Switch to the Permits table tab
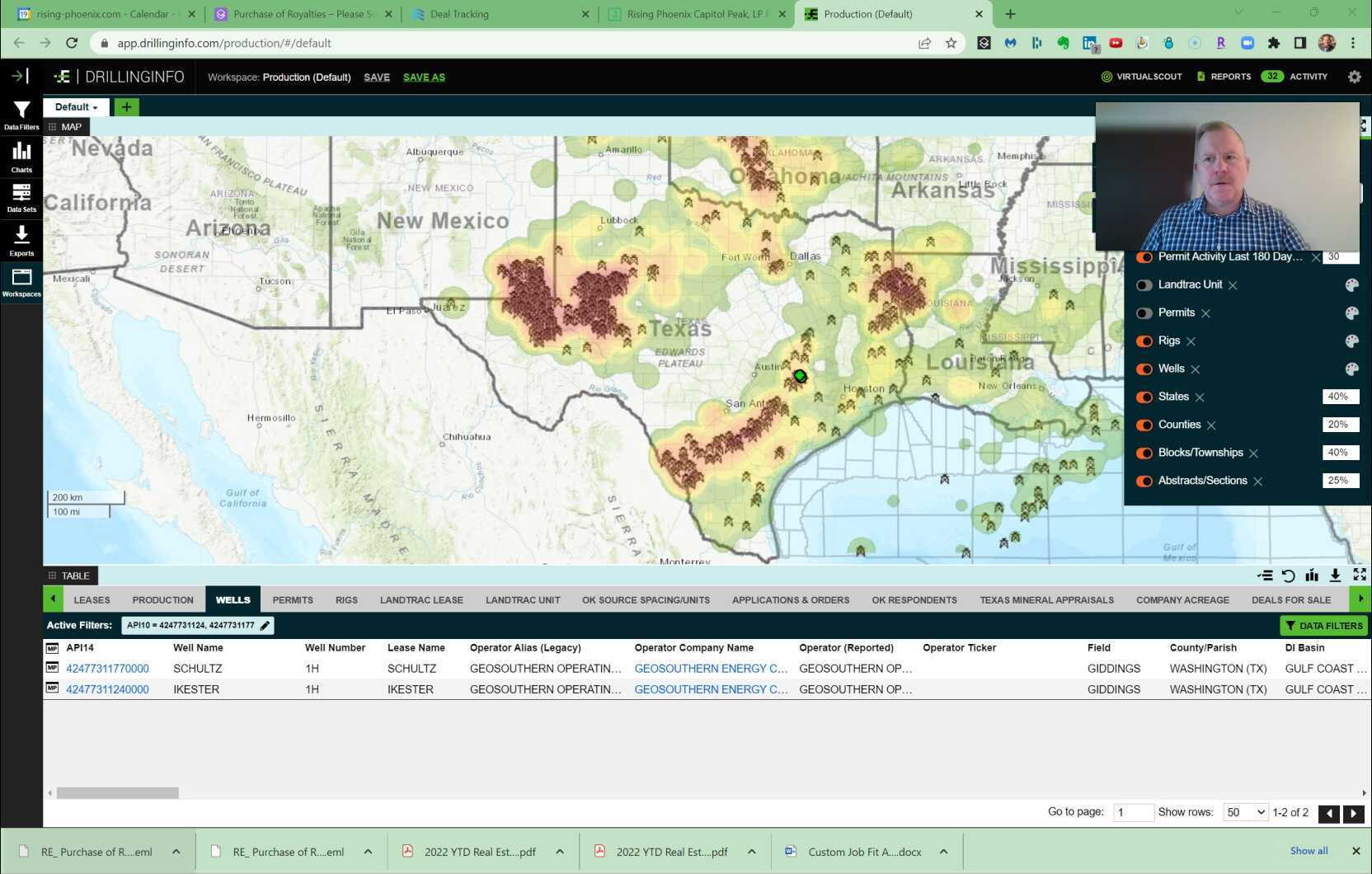Screen dimensions: 1372x874 pyautogui.click(x=293, y=600)
